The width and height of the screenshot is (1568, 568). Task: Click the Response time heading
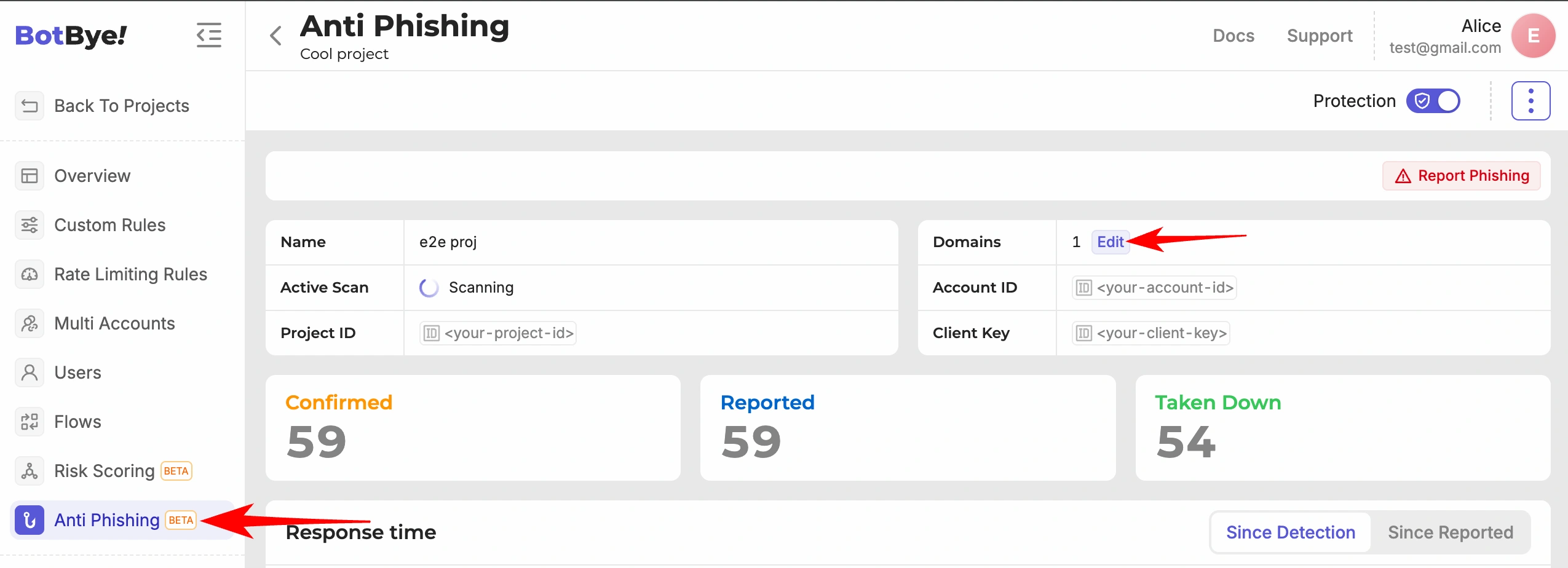[x=361, y=532]
